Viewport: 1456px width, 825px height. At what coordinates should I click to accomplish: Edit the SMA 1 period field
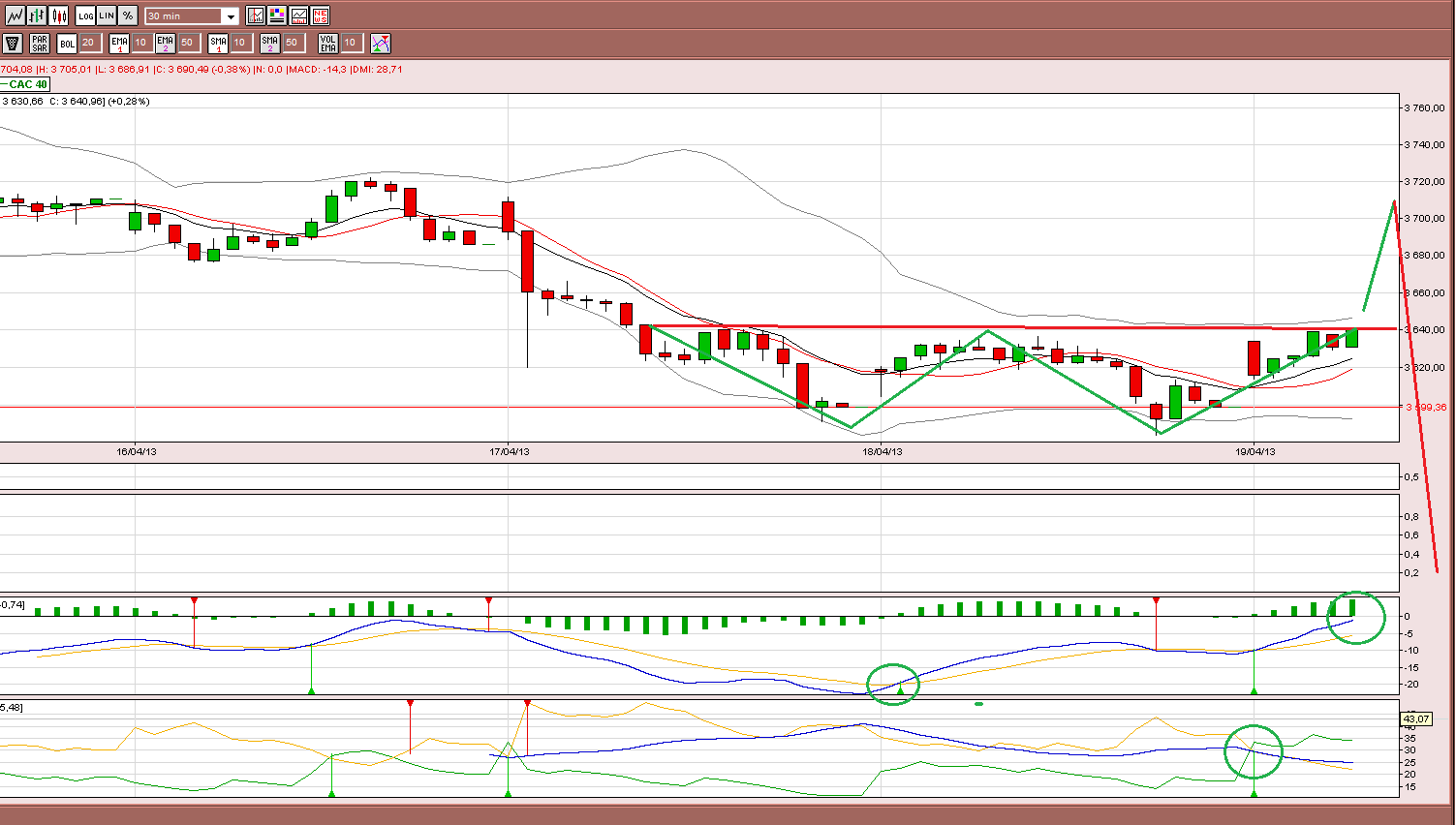click(240, 43)
